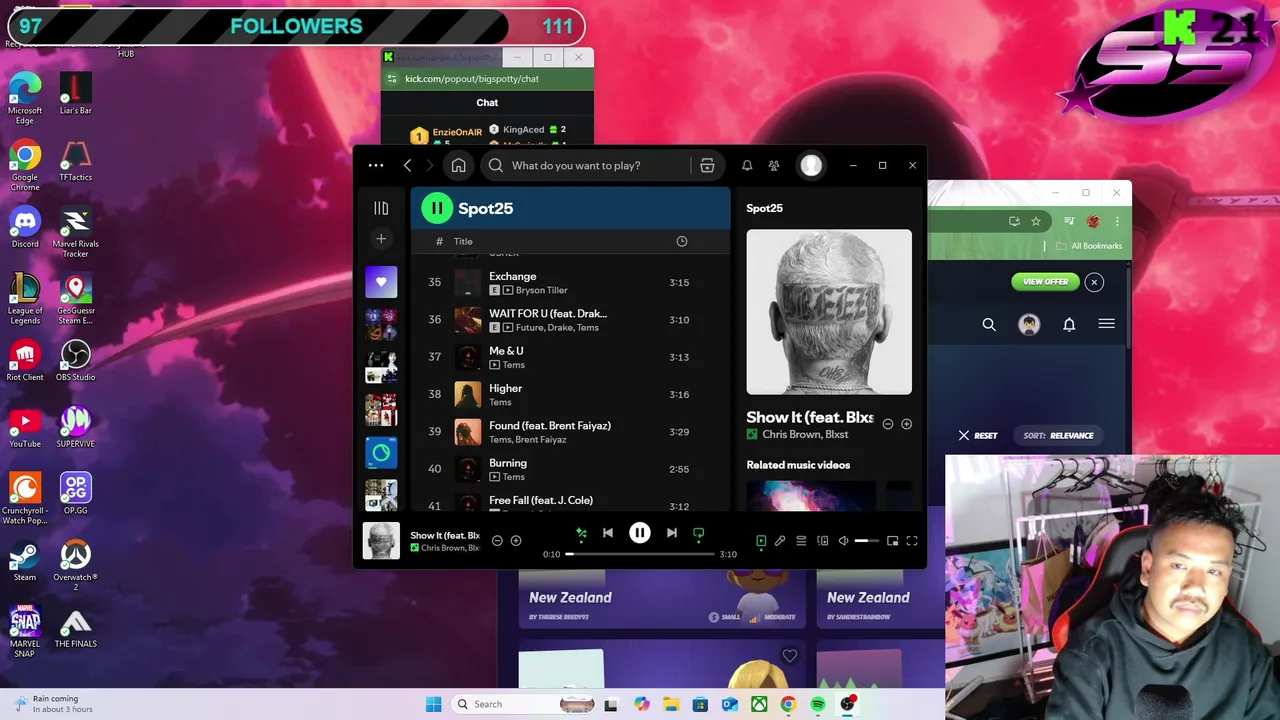The width and height of the screenshot is (1280, 720).
Task: Open Connect to a device
Action: coord(822,541)
